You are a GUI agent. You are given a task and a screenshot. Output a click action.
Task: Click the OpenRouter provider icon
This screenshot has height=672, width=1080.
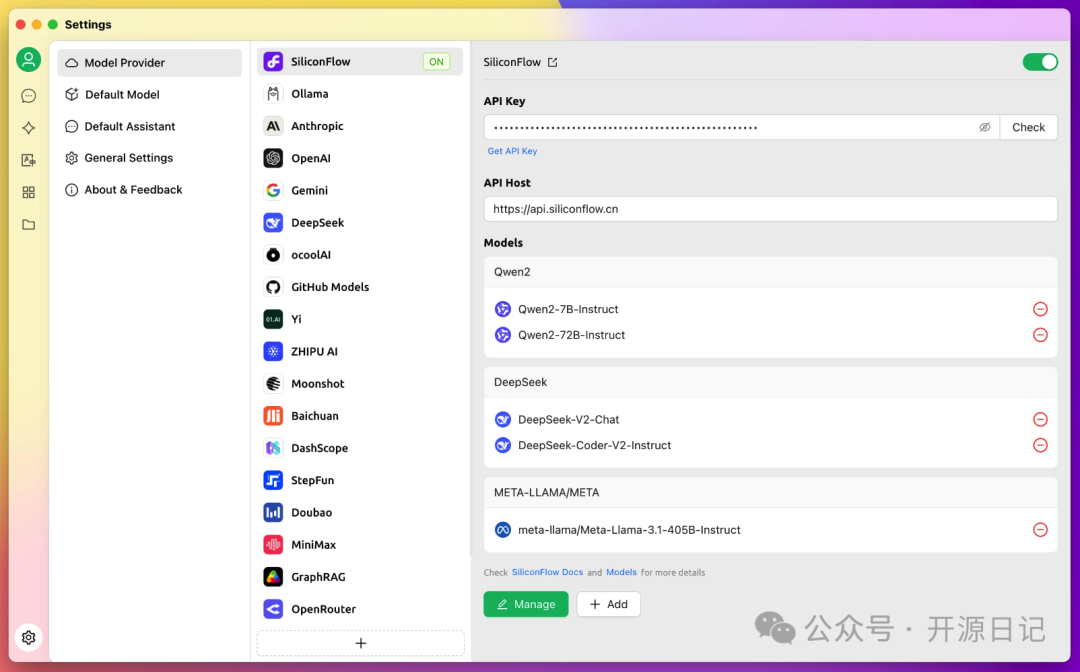coord(273,609)
